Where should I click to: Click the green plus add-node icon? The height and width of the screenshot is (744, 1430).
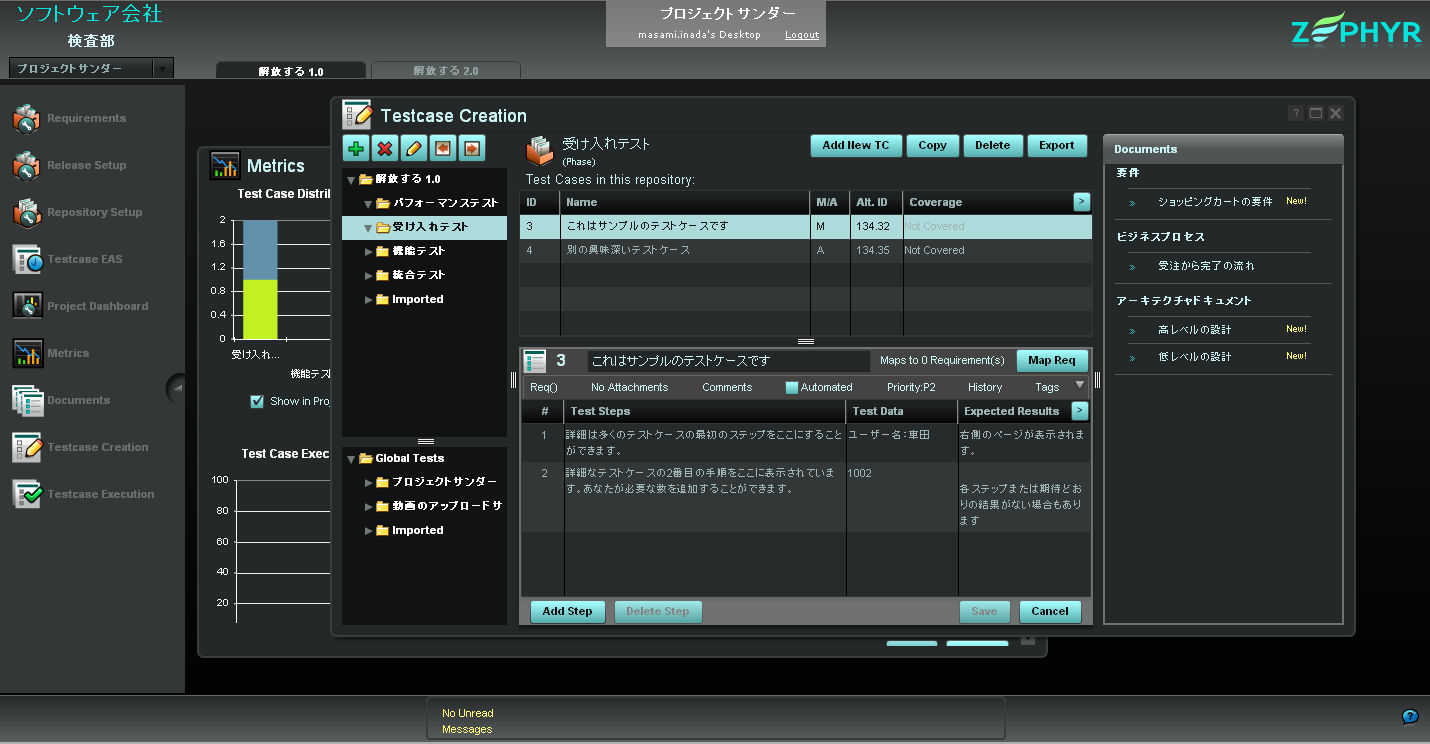356,149
